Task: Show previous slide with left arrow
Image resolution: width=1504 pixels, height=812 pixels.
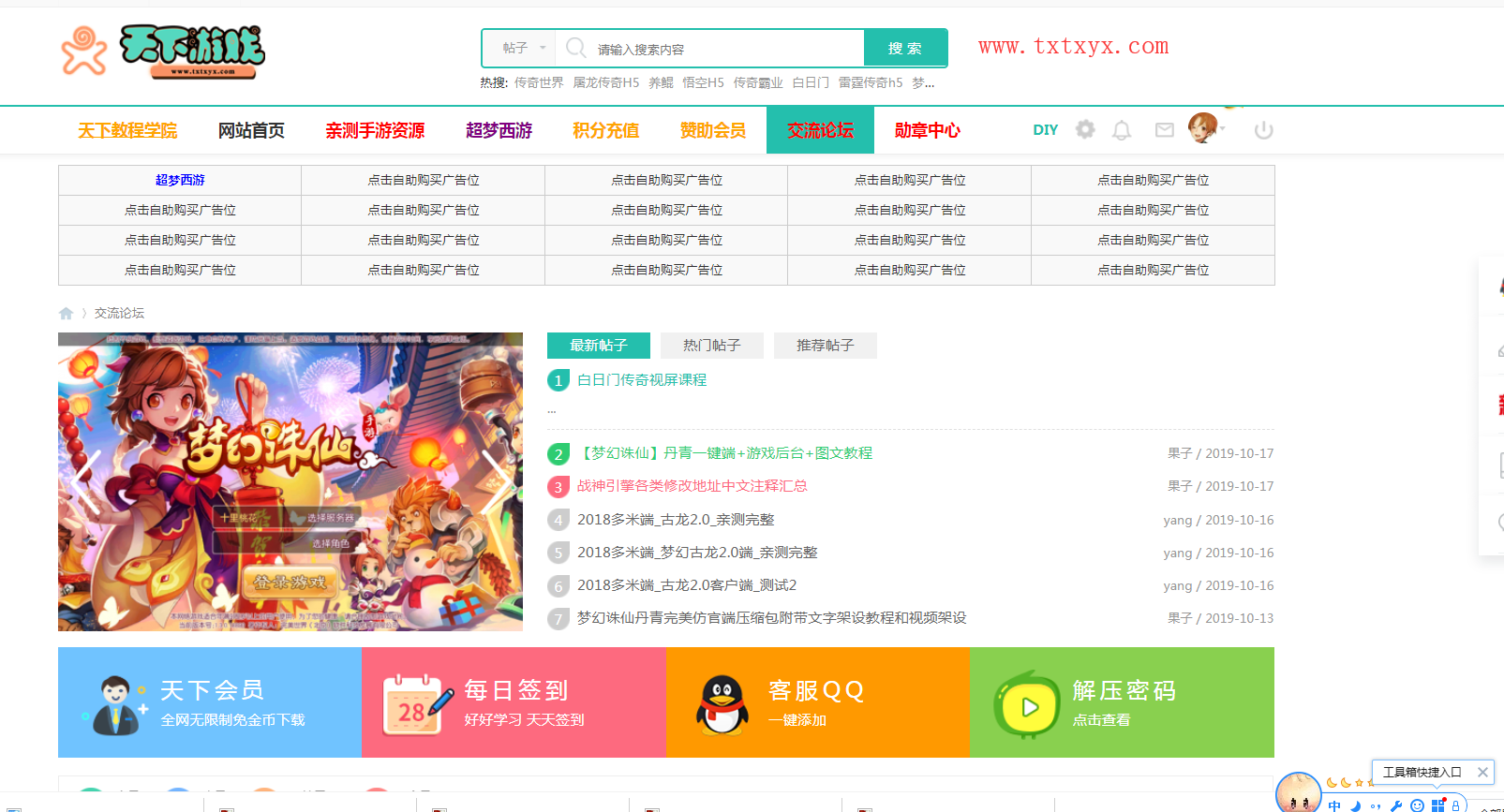Action: (85, 481)
